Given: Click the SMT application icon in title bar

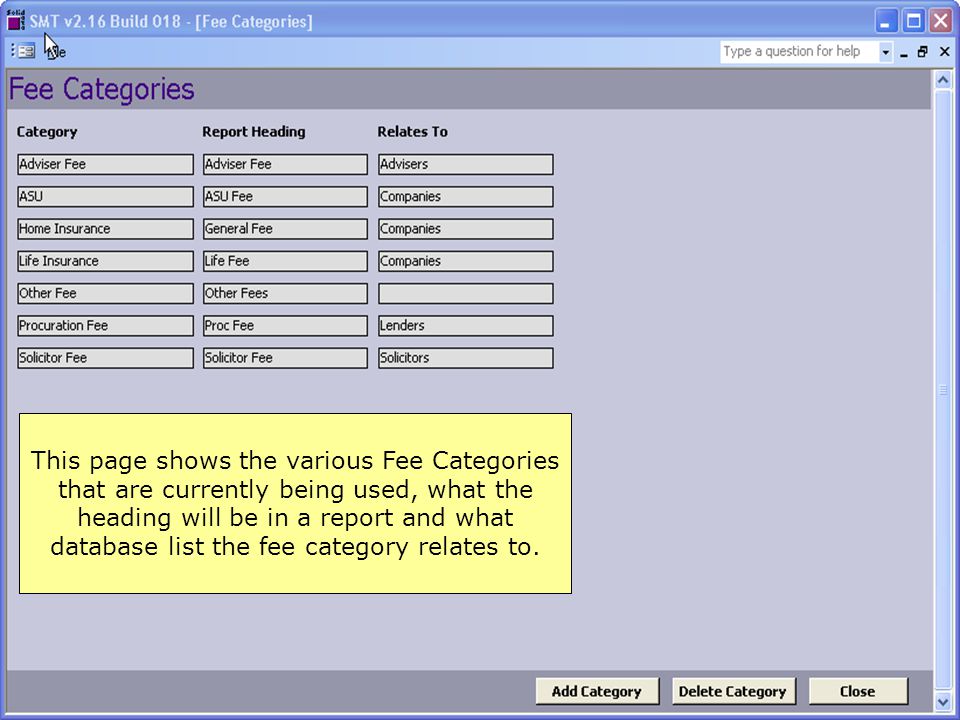Looking at the screenshot, I should tap(15, 20).
